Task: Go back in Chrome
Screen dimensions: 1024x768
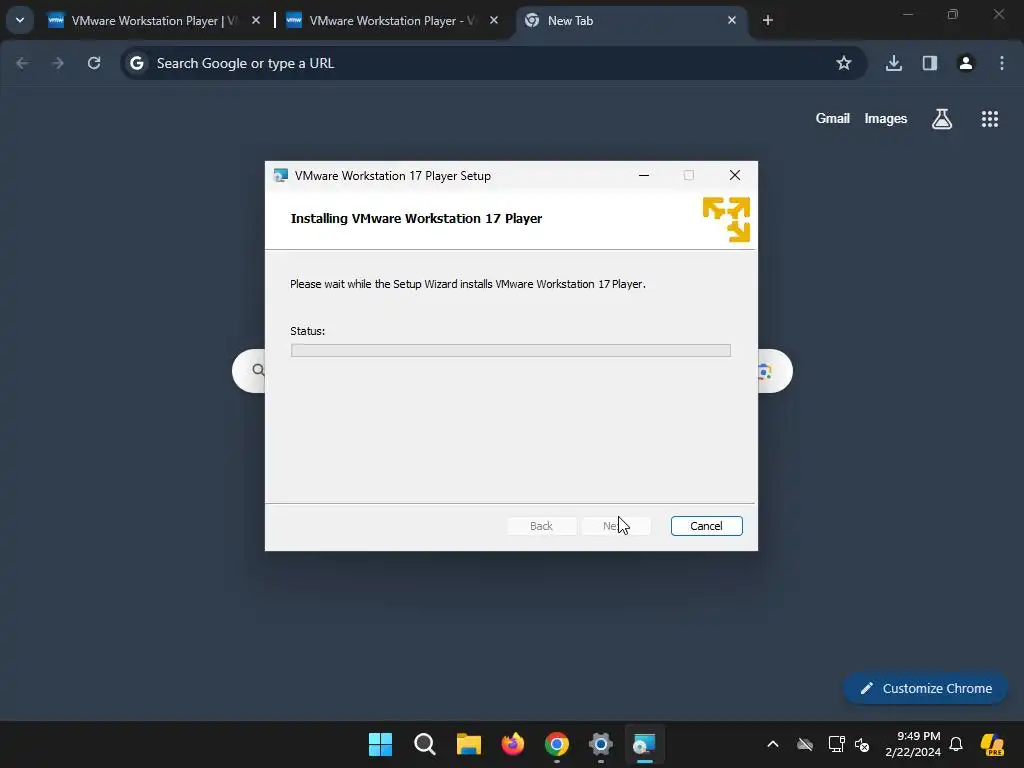Action: click(22, 63)
